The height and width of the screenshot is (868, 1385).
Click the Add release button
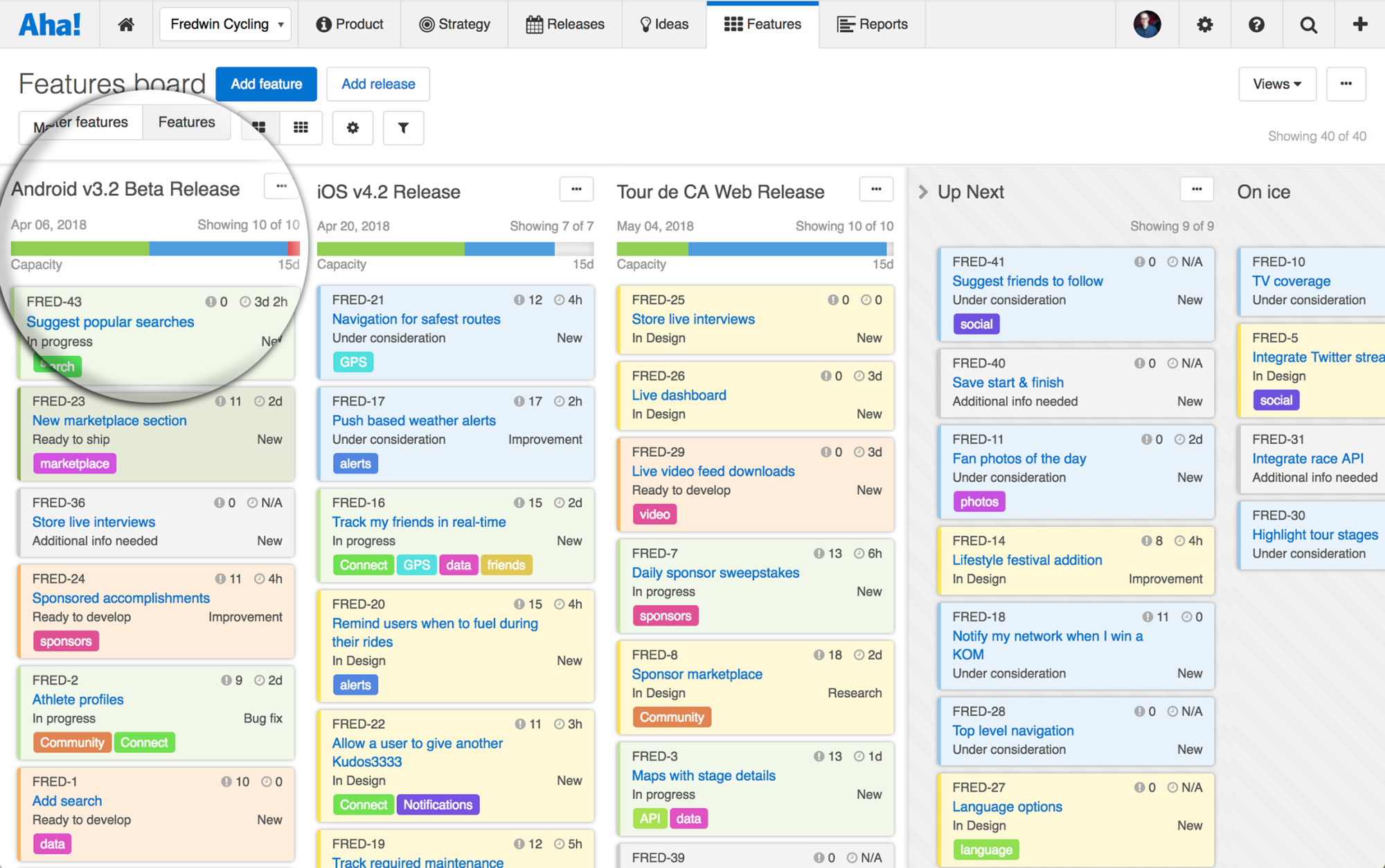[x=378, y=83]
